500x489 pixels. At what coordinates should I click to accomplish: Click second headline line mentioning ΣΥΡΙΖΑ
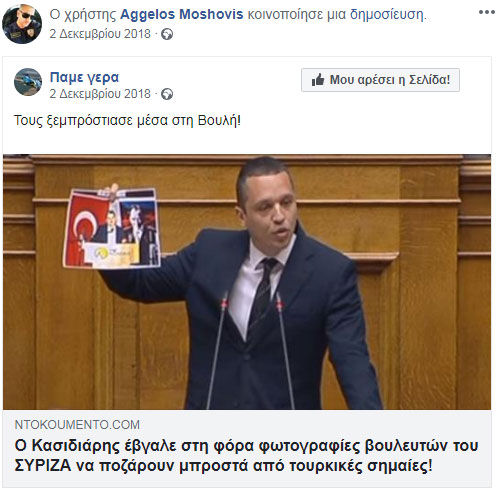point(223,466)
